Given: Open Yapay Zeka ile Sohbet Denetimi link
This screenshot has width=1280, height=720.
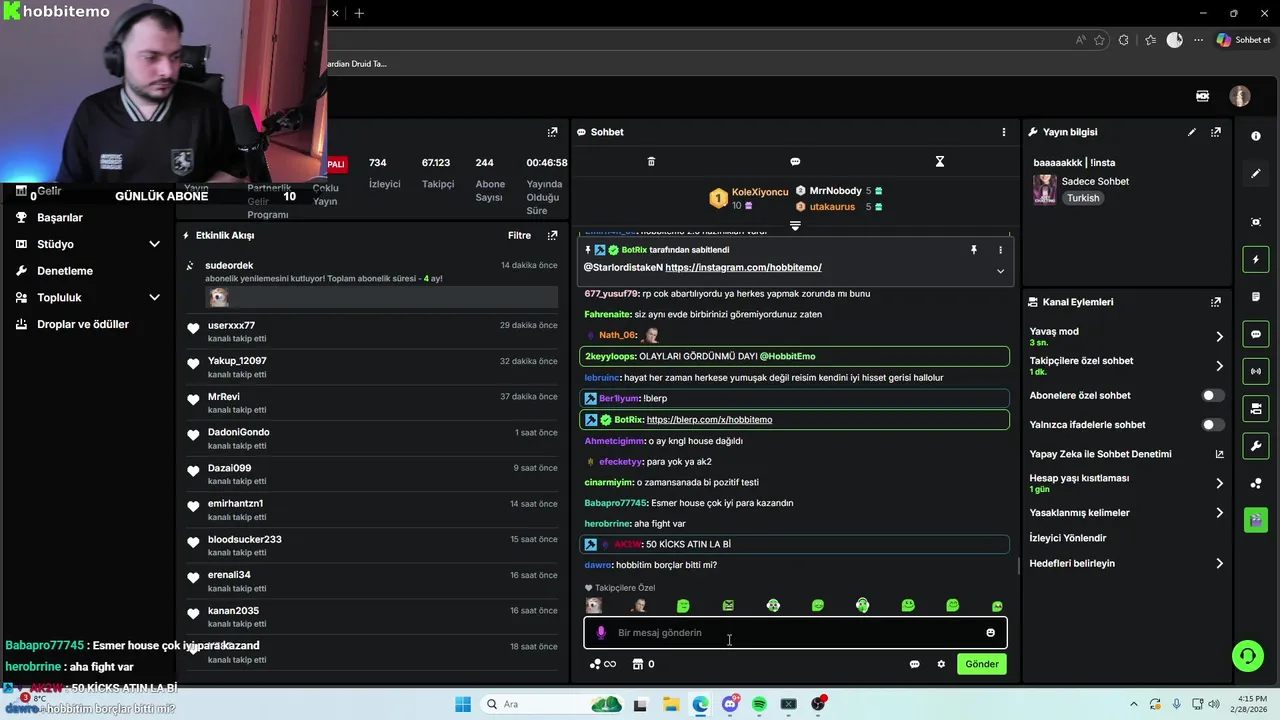Looking at the screenshot, I should (x=1219, y=454).
